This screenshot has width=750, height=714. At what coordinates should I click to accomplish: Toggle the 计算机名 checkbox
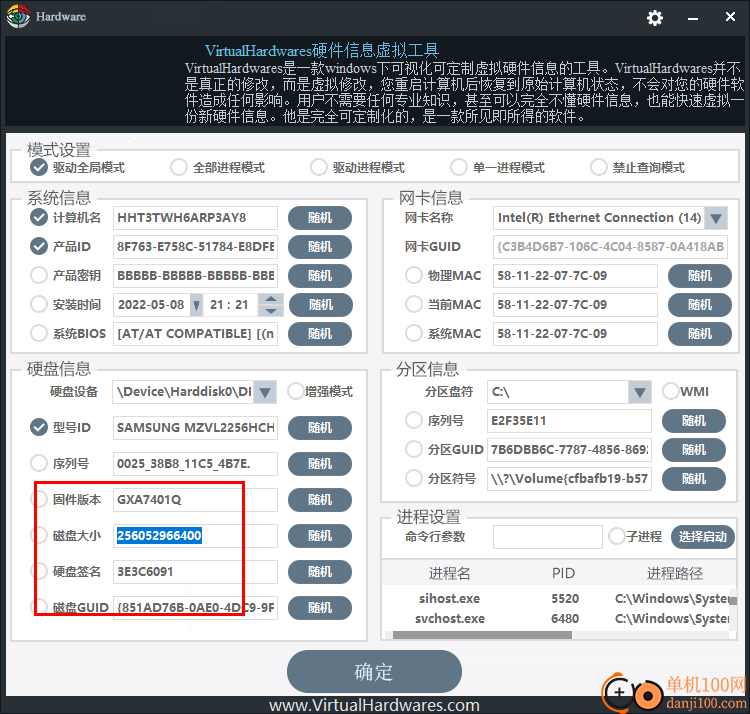[x=39, y=218]
